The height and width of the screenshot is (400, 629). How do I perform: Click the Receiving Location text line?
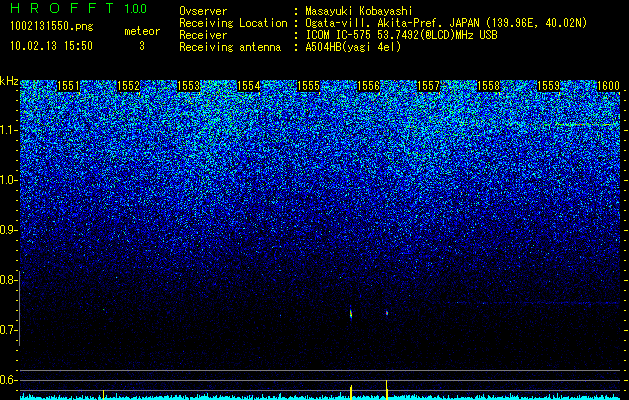coord(383,23)
